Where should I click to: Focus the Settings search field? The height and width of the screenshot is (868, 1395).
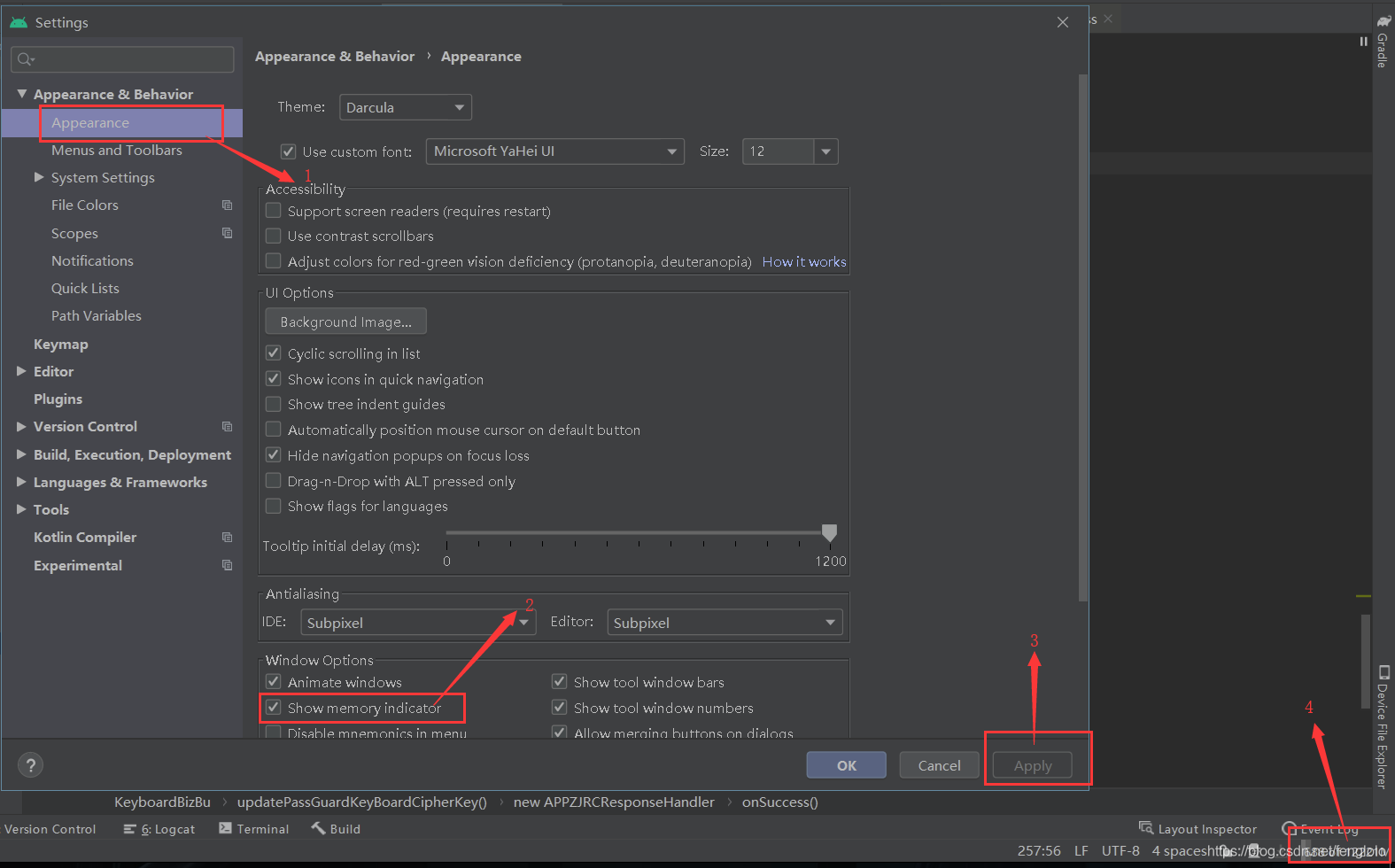click(x=122, y=59)
